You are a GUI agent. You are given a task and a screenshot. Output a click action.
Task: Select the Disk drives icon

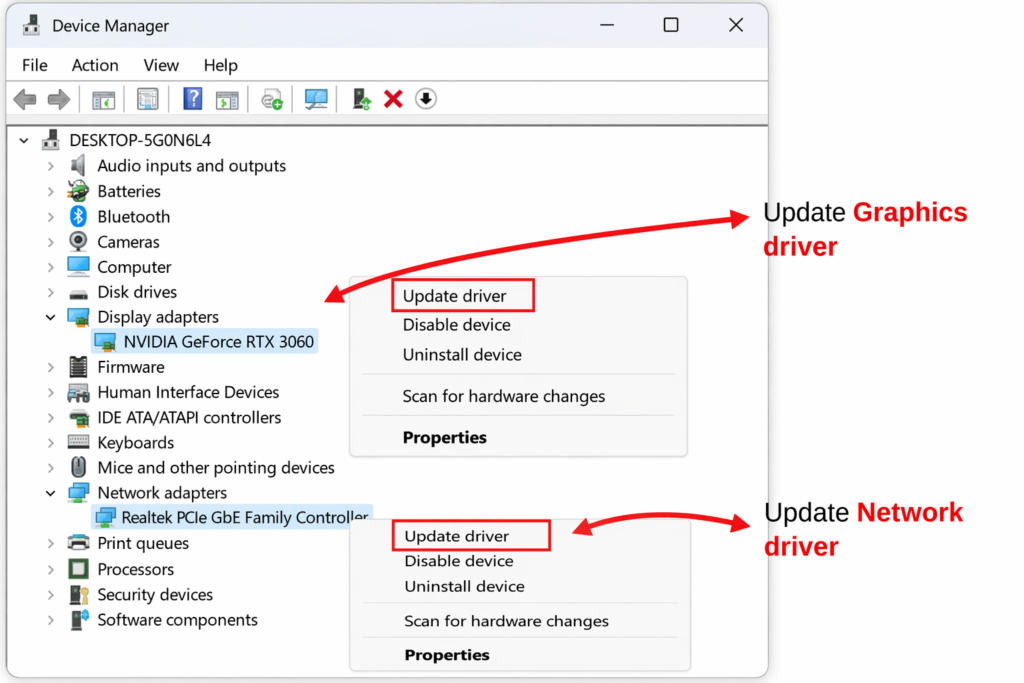point(78,294)
